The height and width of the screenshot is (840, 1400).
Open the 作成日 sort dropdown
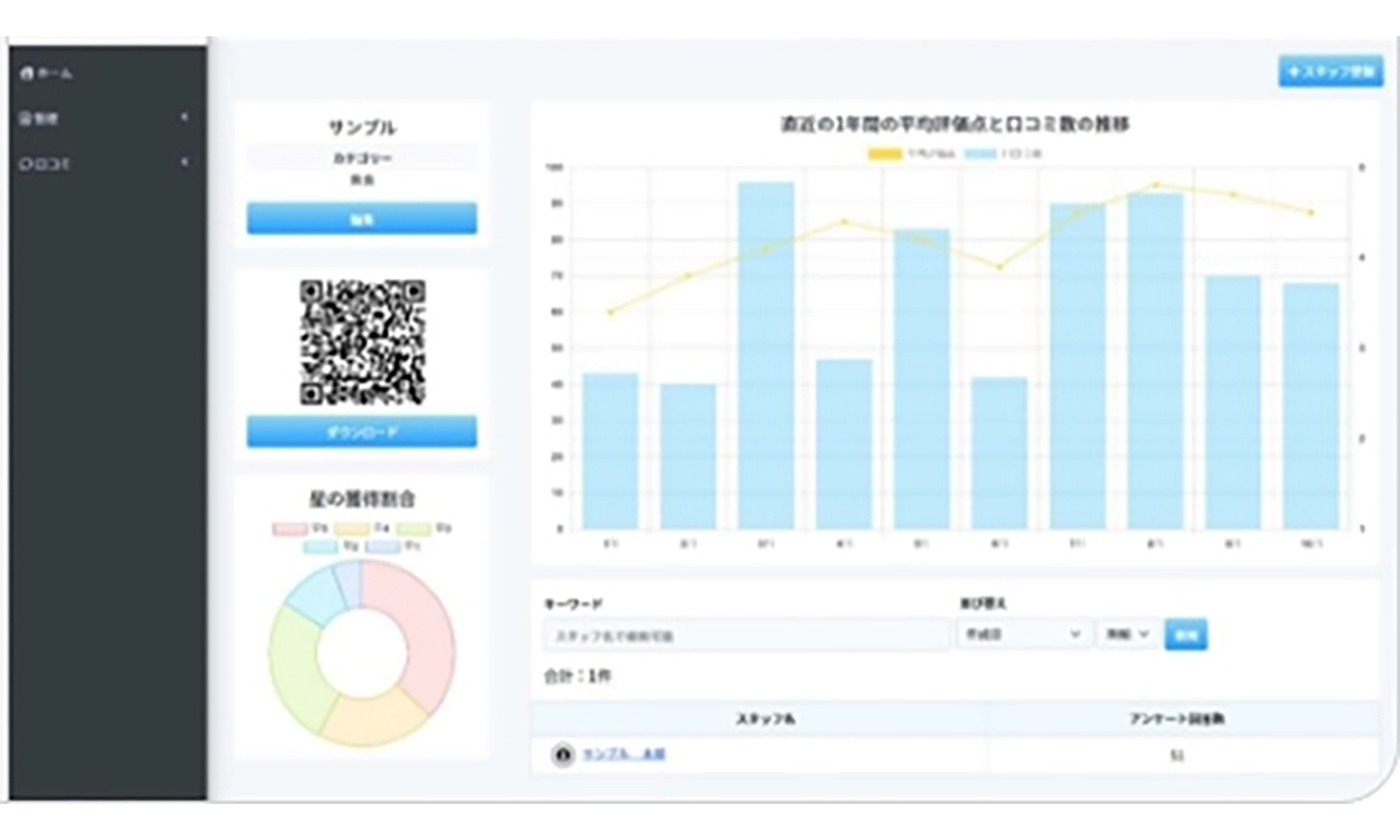coord(1023,634)
